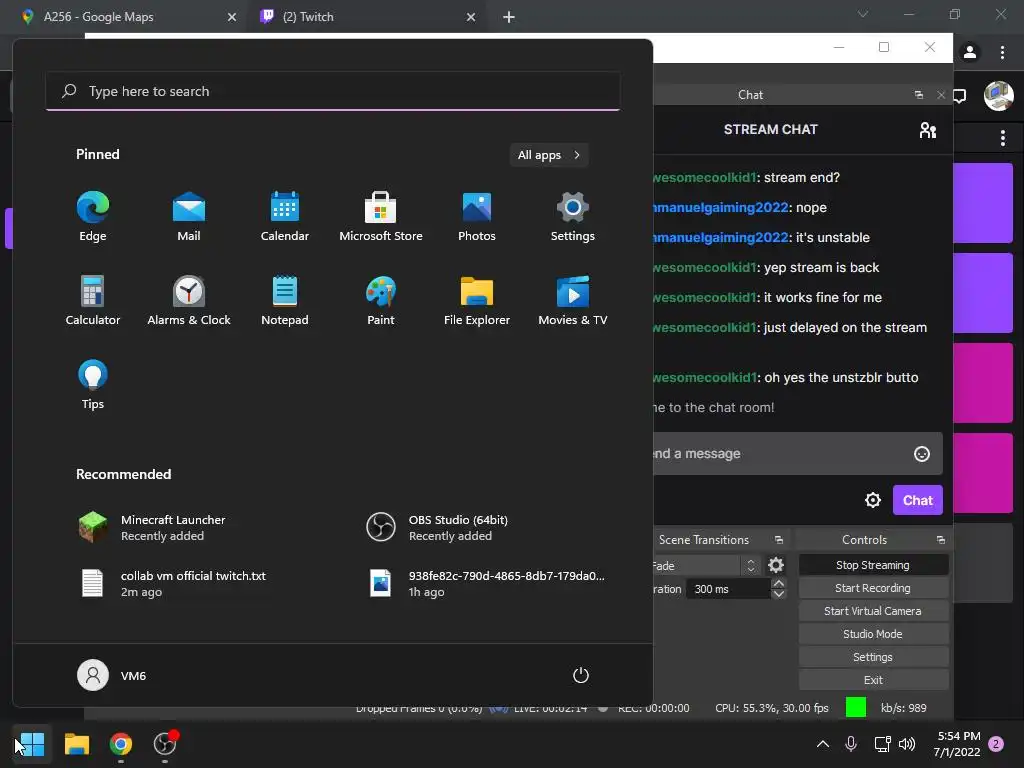The image size is (1024, 768).
Task: Toggle Studio Mode in OBS
Action: point(873,633)
